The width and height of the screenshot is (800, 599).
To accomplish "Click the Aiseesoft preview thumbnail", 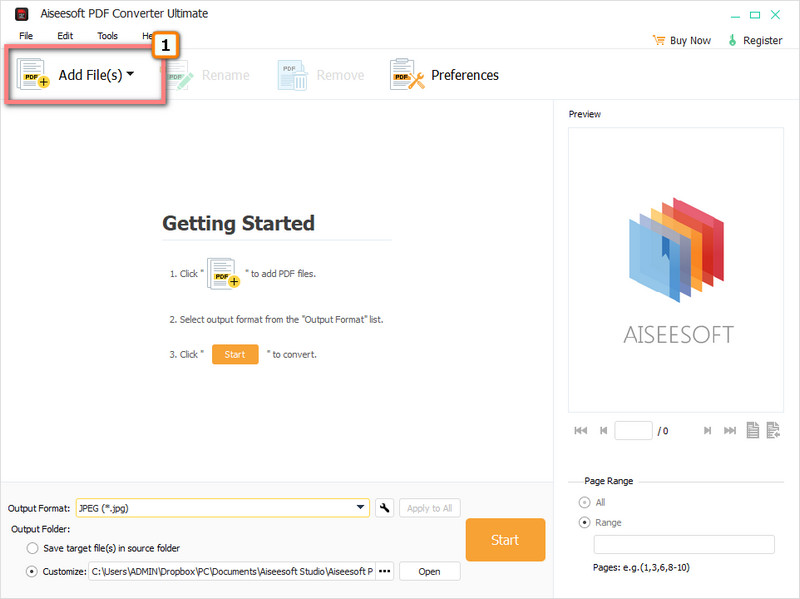I will (x=676, y=269).
